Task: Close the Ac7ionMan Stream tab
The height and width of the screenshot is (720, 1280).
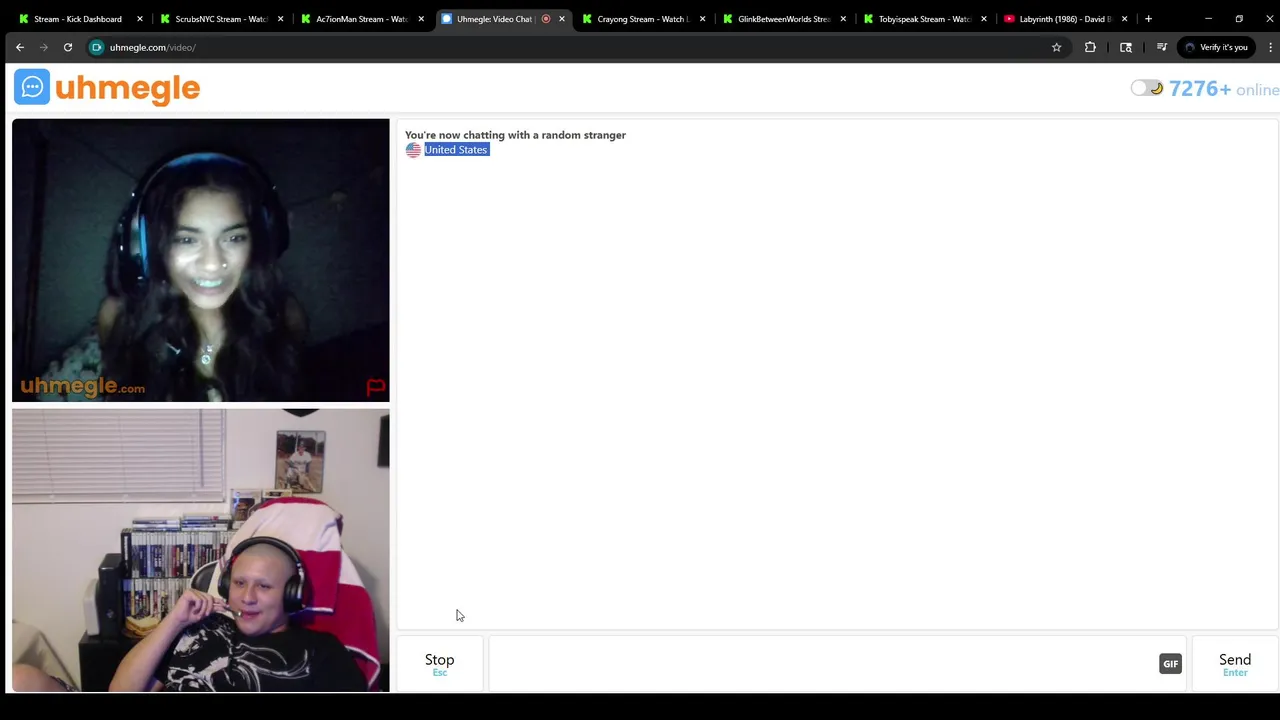Action: click(421, 19)
